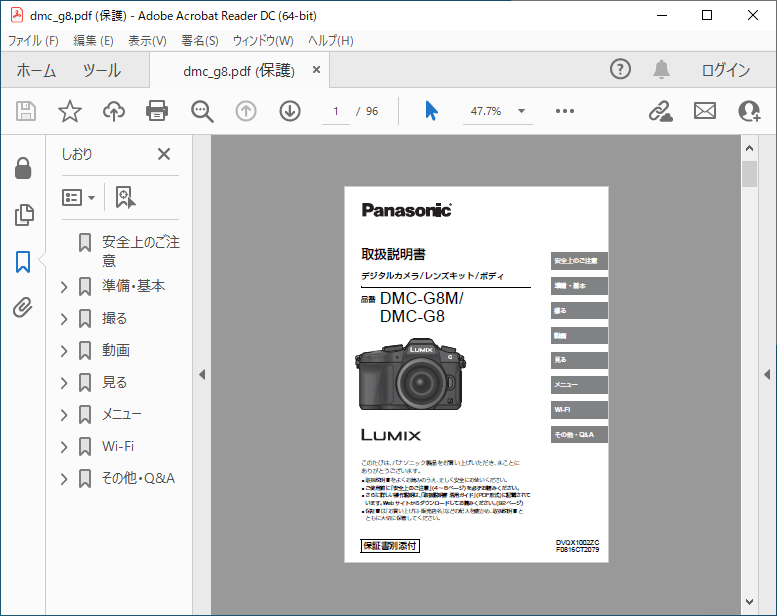Viewport: 777px width, 616px height.
Task: Click the ログイン sign-in button
Action: tap(725, 70)
